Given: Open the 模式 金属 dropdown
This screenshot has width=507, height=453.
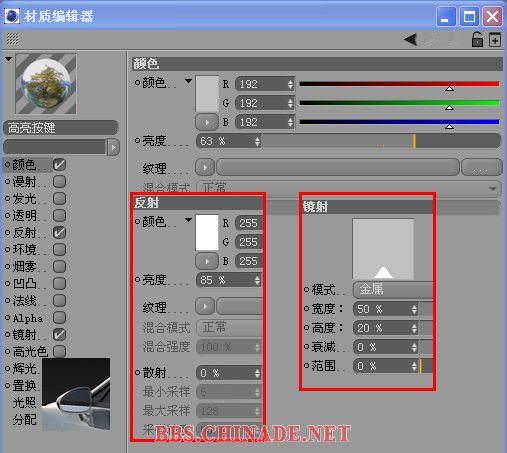Looking at the screenshot, I should [392, 289].
